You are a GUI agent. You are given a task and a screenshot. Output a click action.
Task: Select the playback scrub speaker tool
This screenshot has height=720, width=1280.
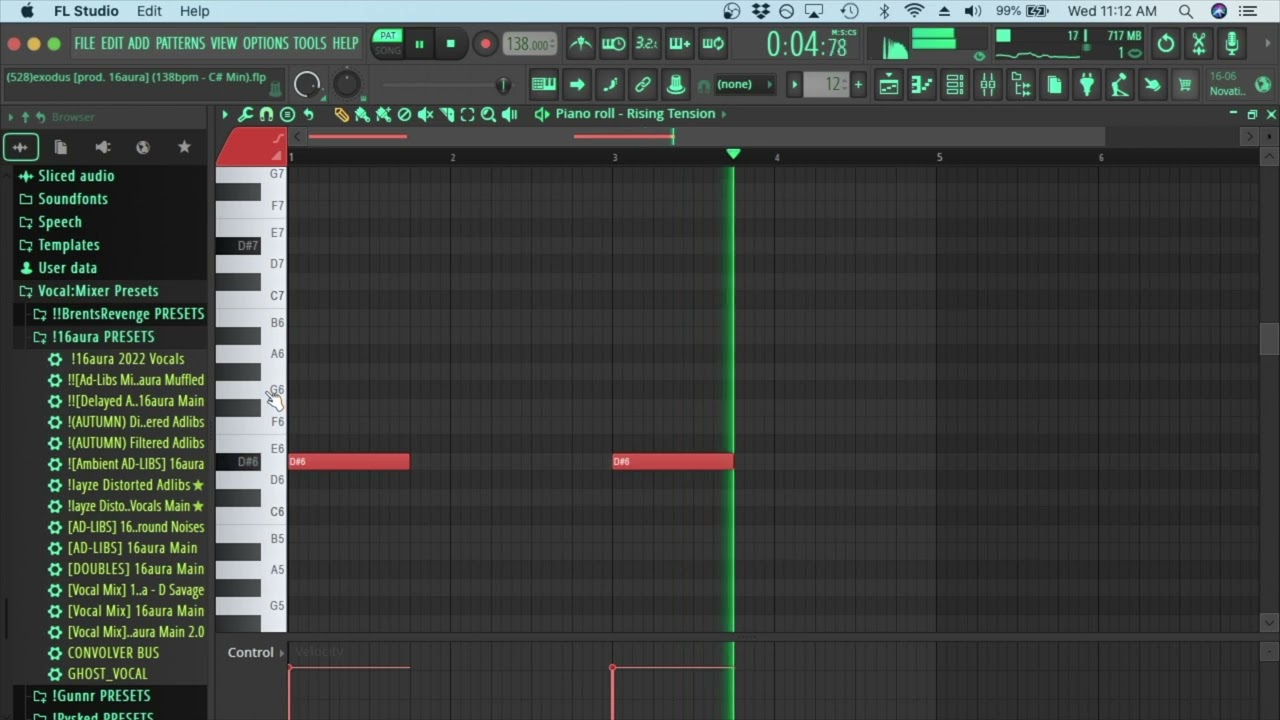click(x=509, y=114)
